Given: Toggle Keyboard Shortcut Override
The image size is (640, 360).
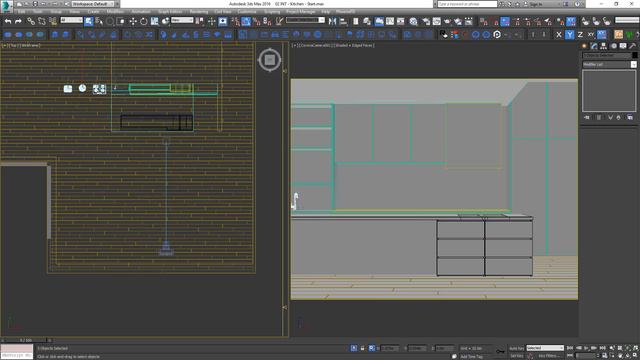Looking at the screenshot, I should (x=223, y=21).
